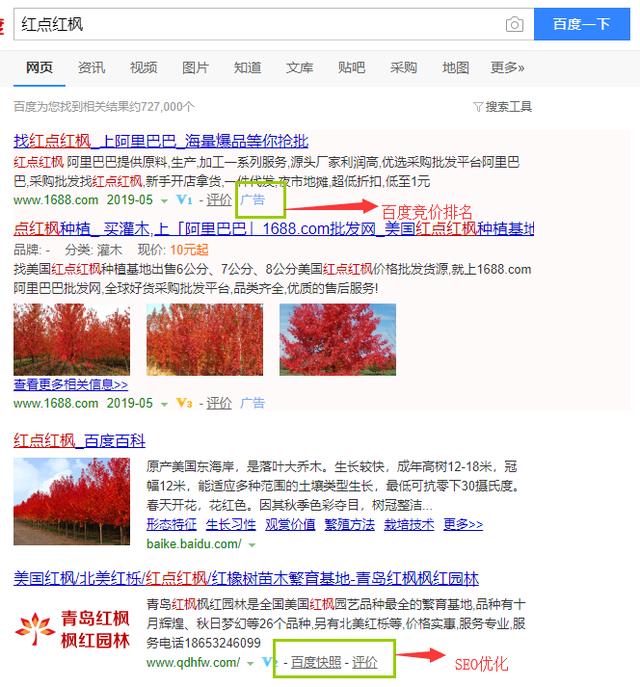Screen dimensions: 640x687
Task: Click the camera image search icon
Action: click(514, 25)
